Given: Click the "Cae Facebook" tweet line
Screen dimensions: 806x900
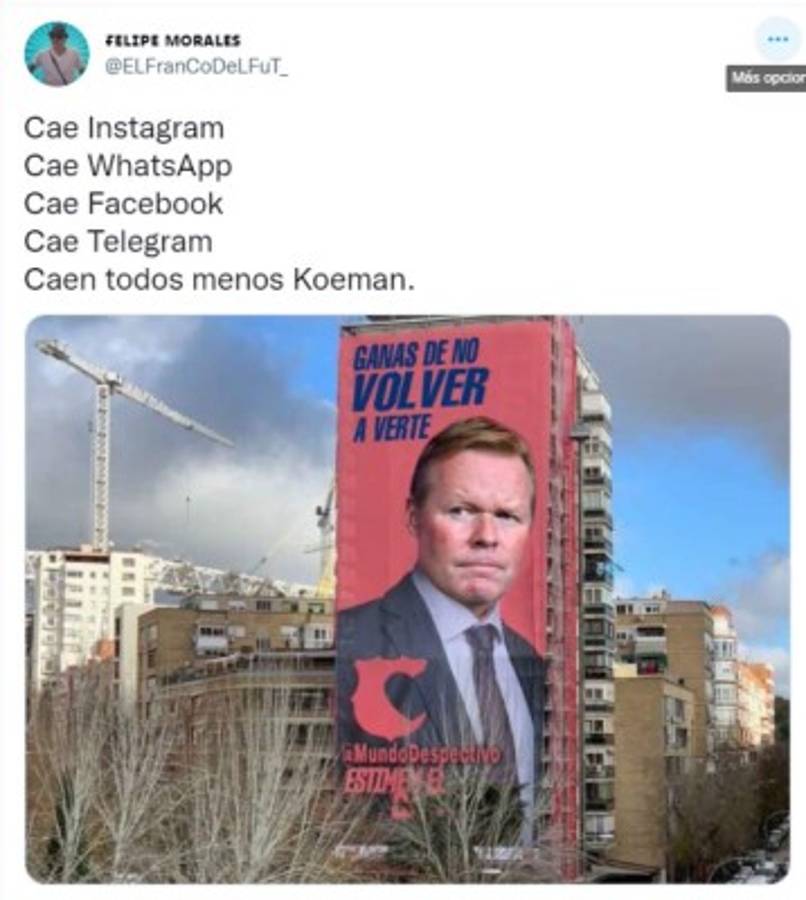Looking at the screenshot, I should [x=123, y=204].
